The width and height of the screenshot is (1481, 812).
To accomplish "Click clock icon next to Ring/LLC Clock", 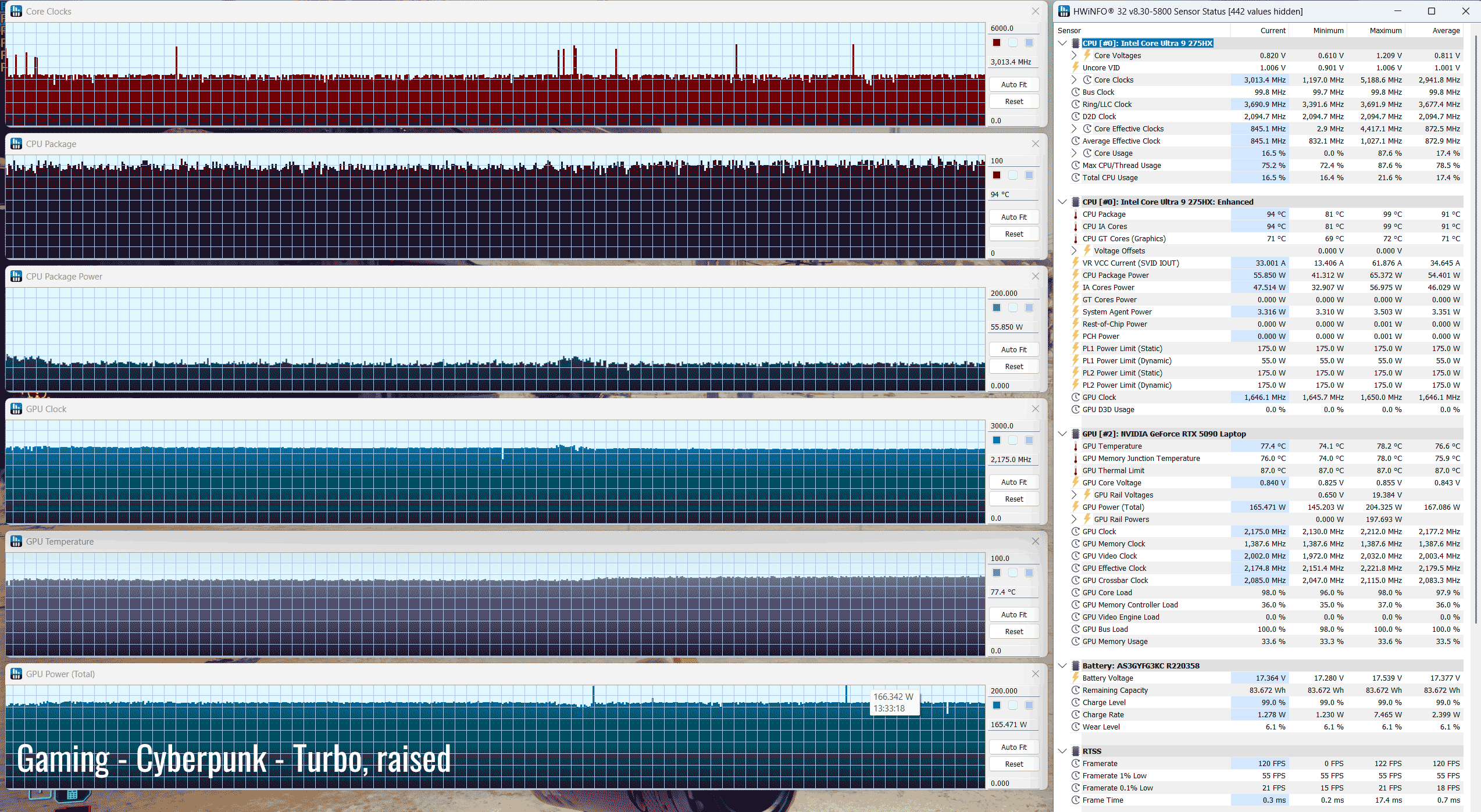I will tap(1076, 104).
